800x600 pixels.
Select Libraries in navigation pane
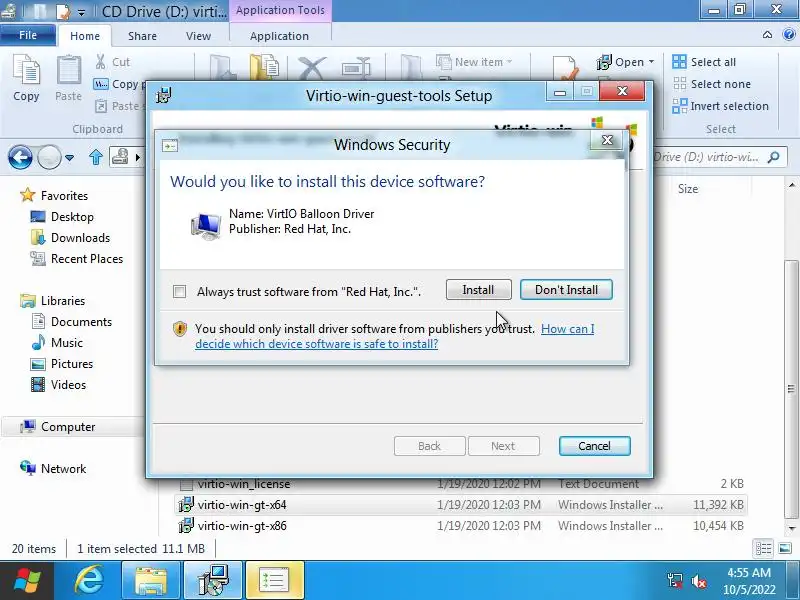click(52, 301)
